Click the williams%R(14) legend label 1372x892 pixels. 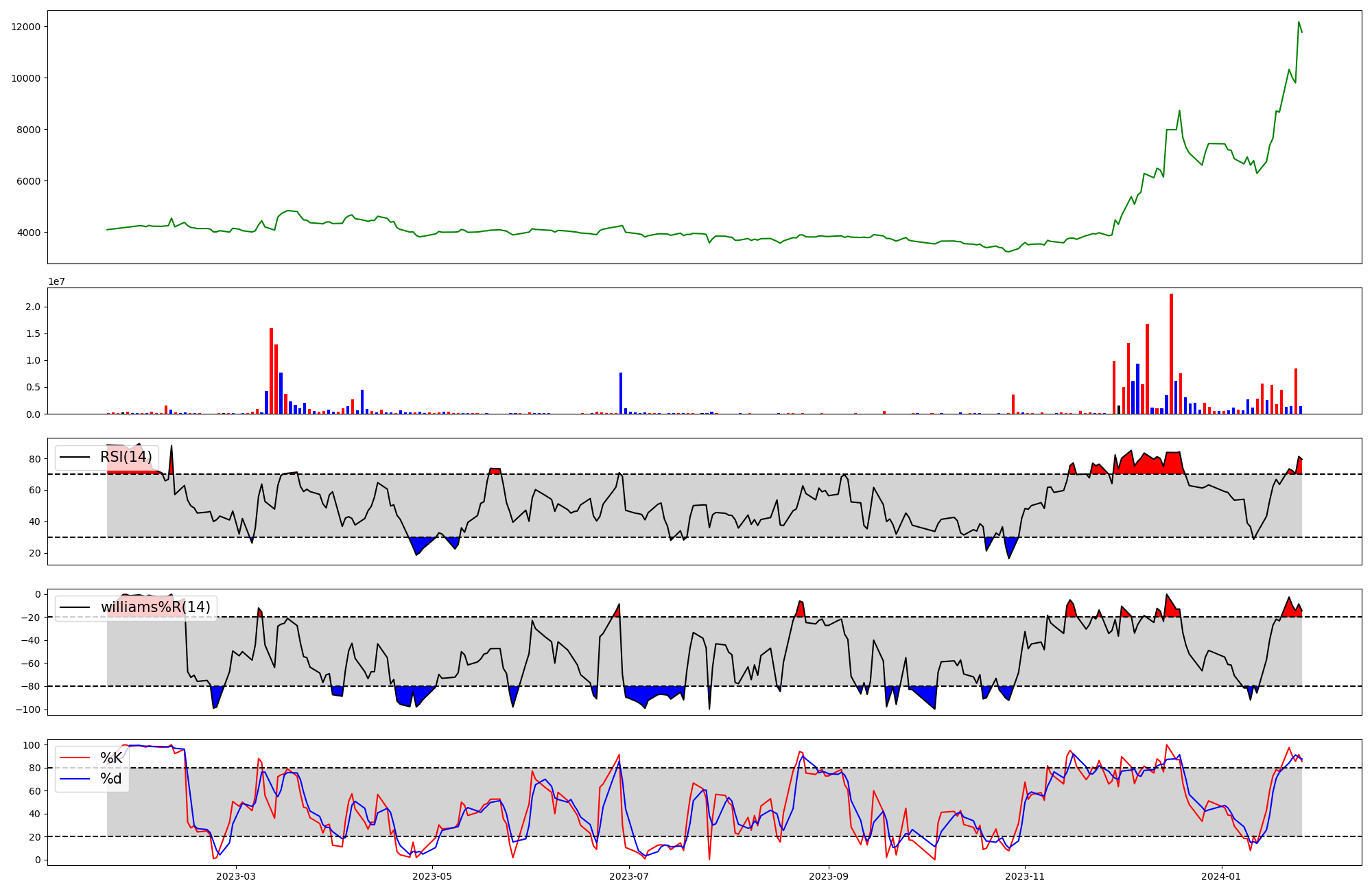155,607
